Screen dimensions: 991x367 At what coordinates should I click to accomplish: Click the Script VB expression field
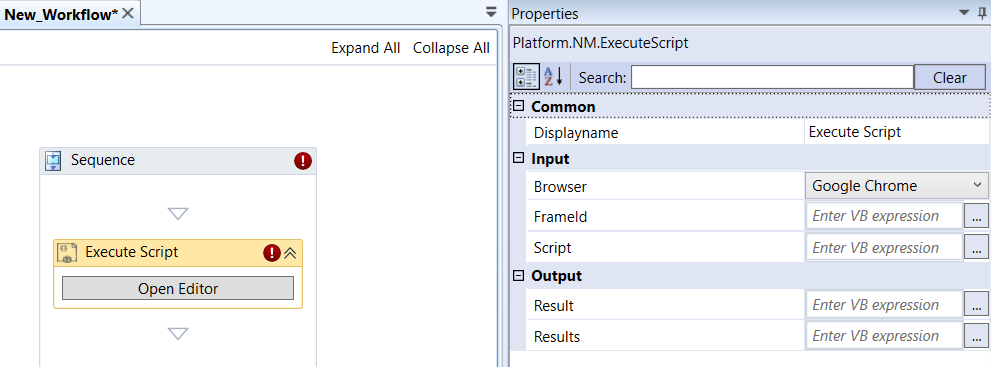[x=884, y=248]
